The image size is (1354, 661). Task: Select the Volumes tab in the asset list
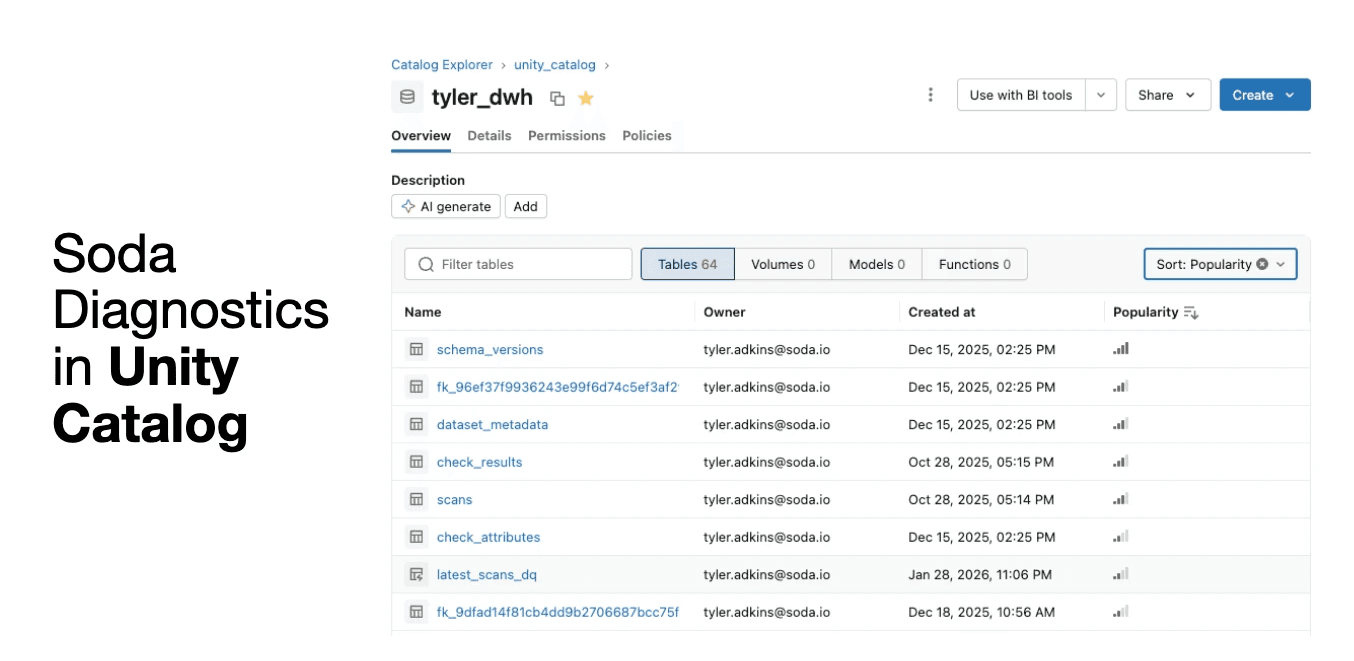click(783, 264)
